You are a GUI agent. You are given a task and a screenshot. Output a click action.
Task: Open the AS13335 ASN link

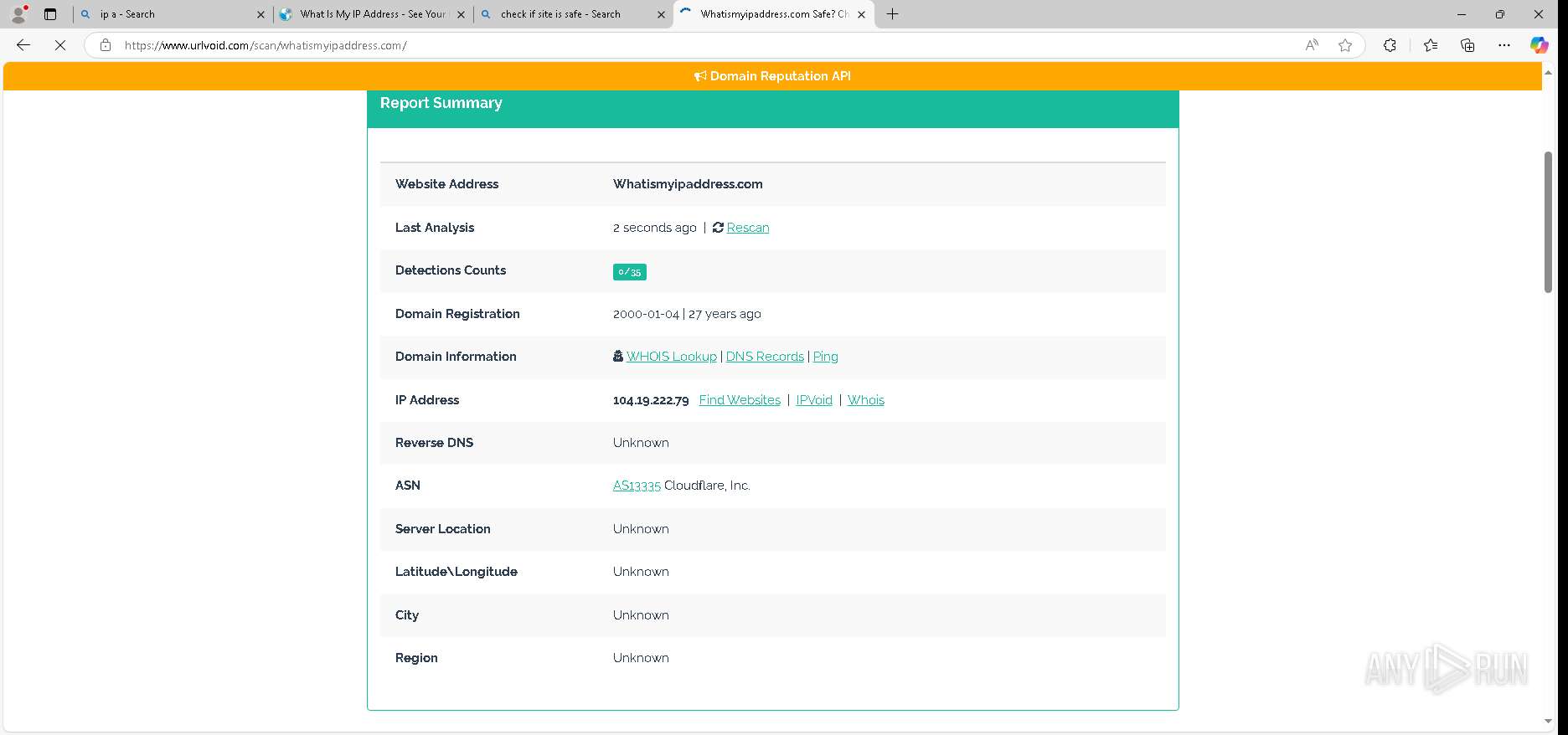637,486
